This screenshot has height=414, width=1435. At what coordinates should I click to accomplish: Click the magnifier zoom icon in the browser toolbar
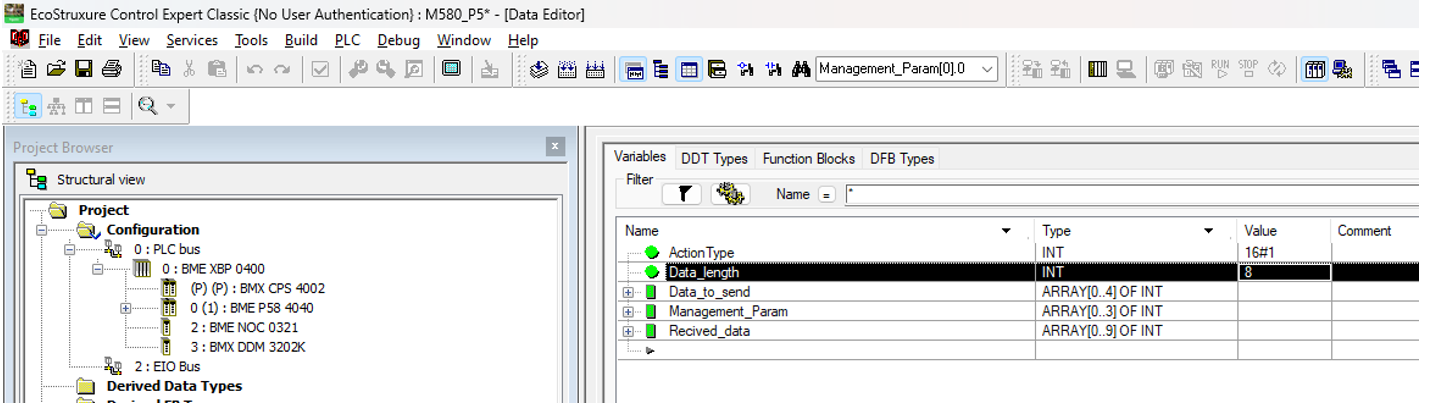(147, 106)
